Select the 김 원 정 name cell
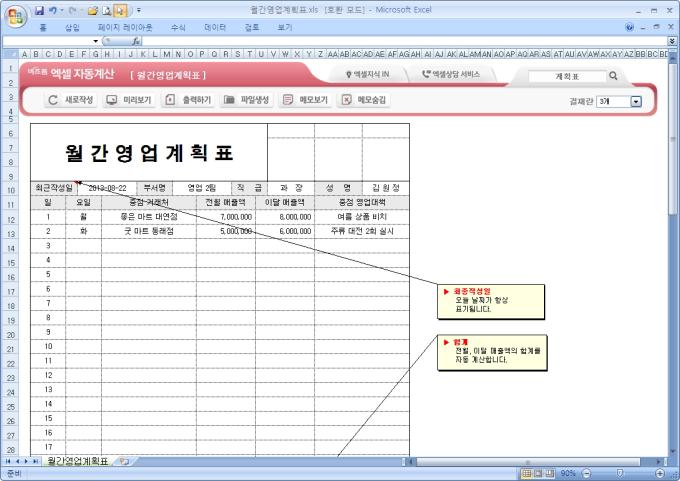 pyautogui.click(x=386, y=188)
